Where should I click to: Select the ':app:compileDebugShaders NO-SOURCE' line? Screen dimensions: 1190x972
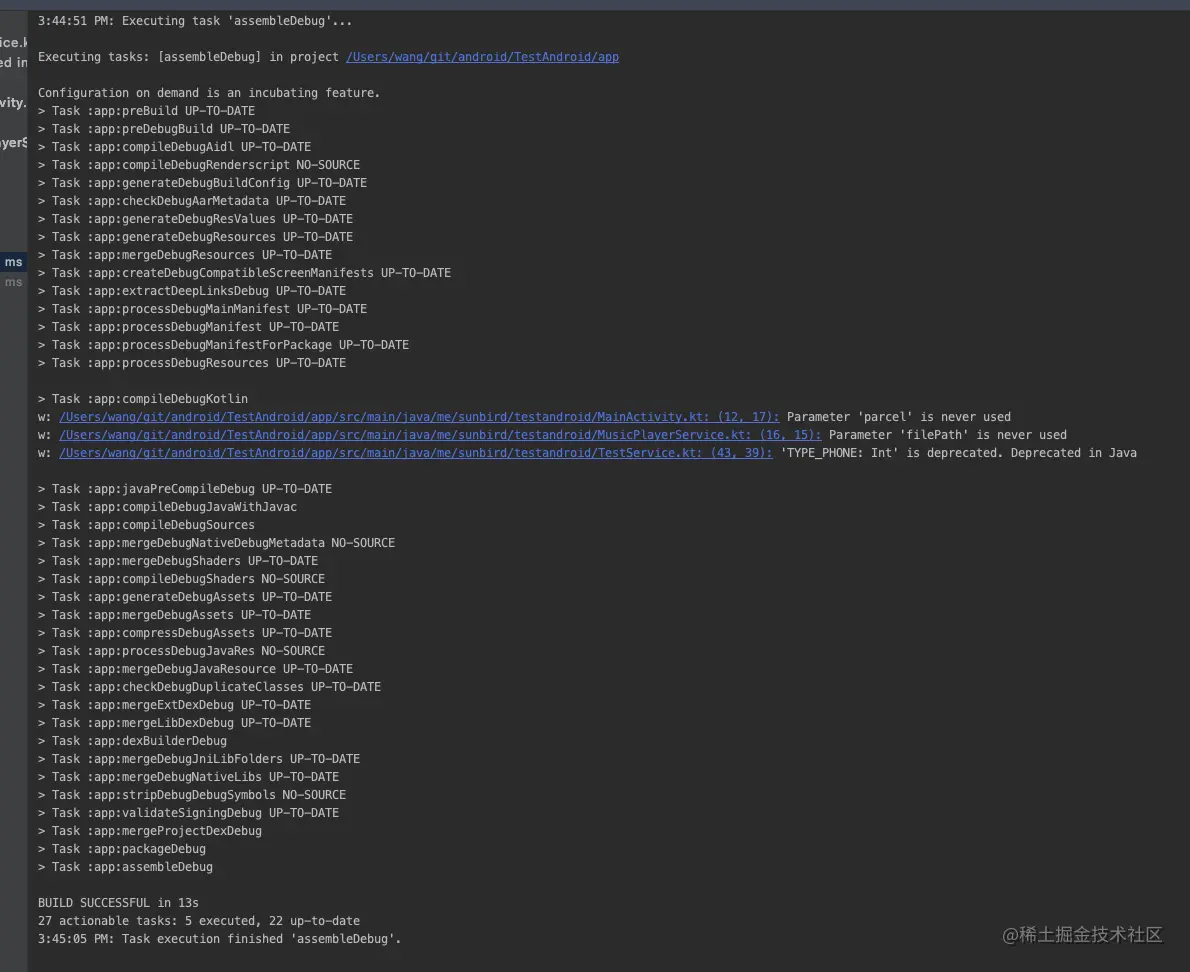(x=181, y=580)
